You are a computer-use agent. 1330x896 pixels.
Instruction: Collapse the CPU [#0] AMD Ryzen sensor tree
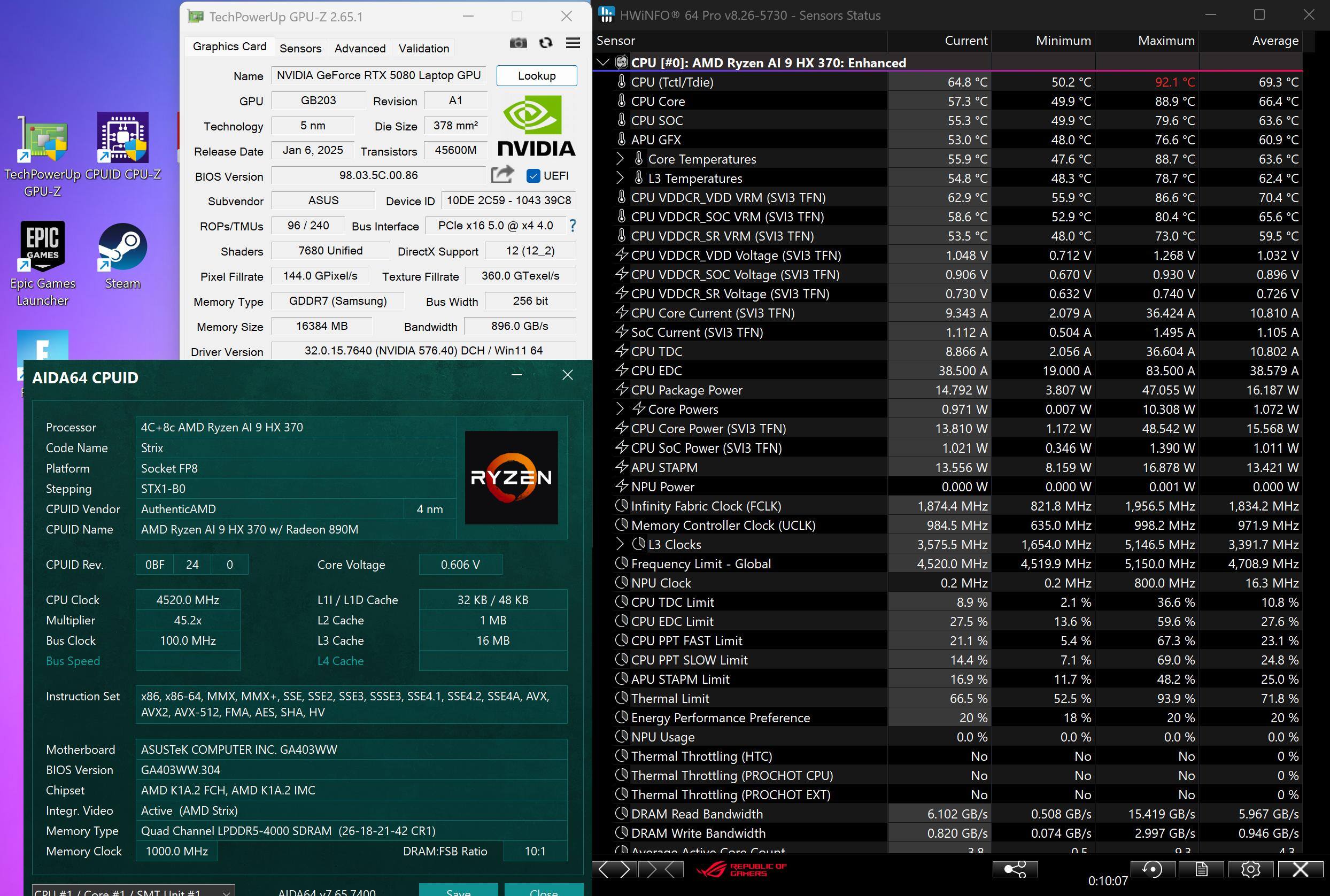603,63
